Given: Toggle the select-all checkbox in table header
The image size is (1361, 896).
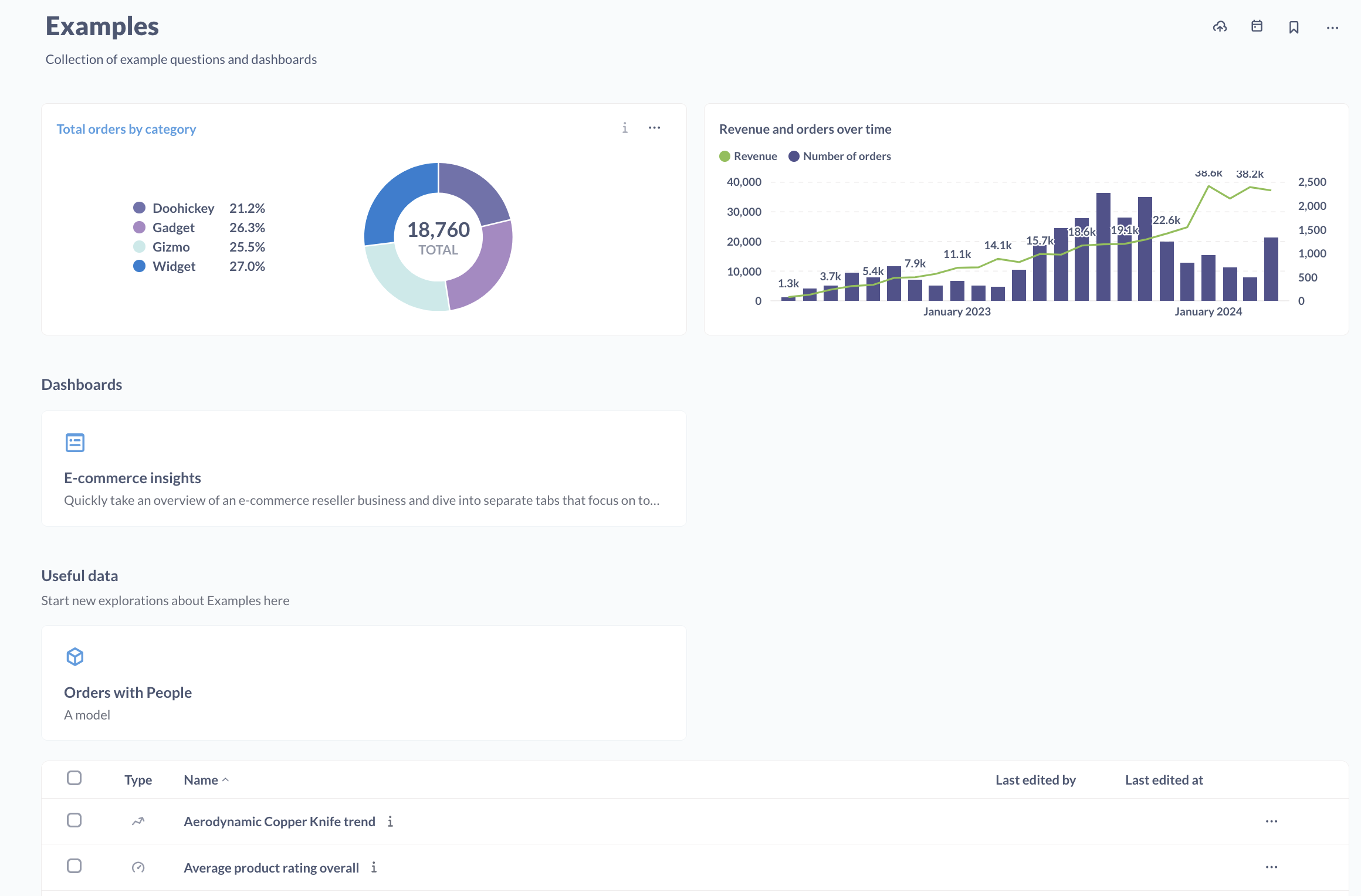Looking at the screenshot, I should (x=74, y=778).
